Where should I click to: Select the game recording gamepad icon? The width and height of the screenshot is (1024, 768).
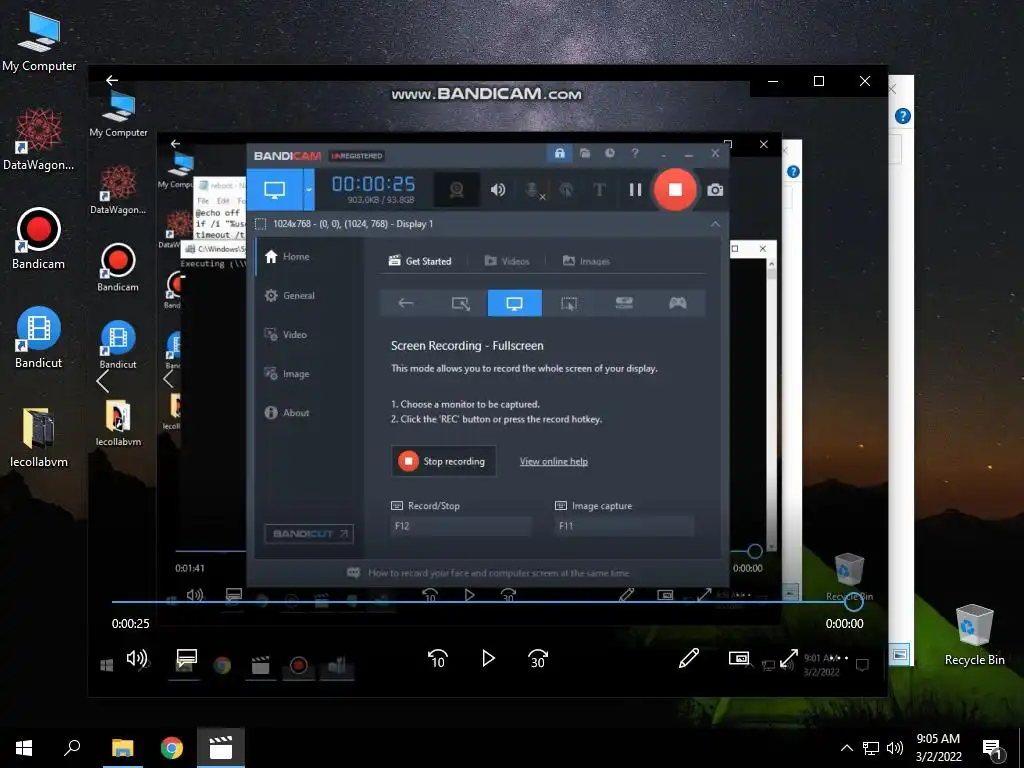677,303
